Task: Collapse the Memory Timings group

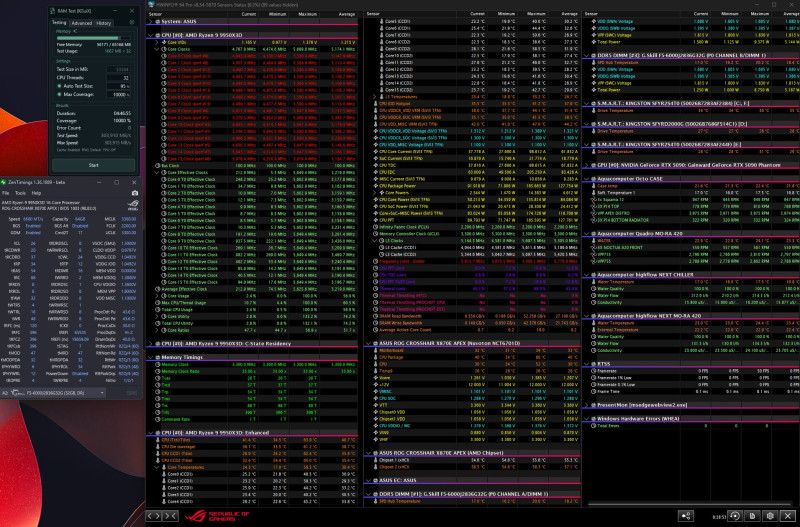Action: (x=151, y=358)
